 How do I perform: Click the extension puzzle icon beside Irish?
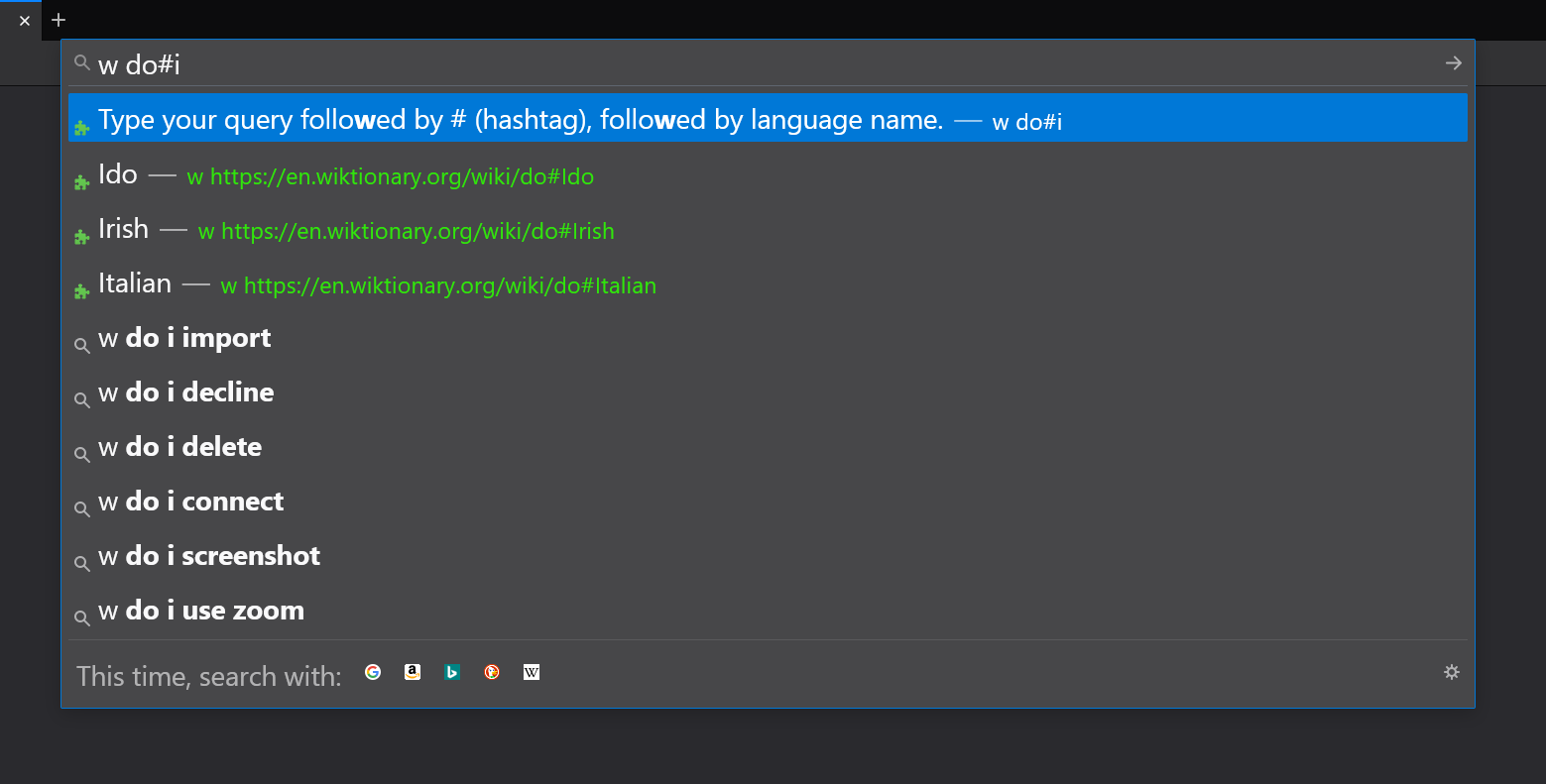(x=82, y=237)
